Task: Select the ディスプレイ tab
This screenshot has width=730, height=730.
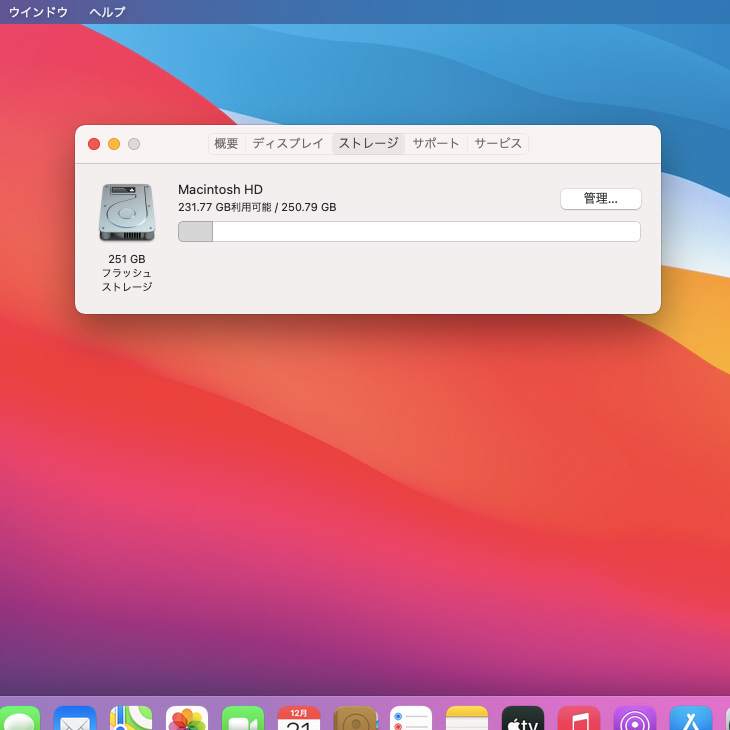Action: [288, 144]
